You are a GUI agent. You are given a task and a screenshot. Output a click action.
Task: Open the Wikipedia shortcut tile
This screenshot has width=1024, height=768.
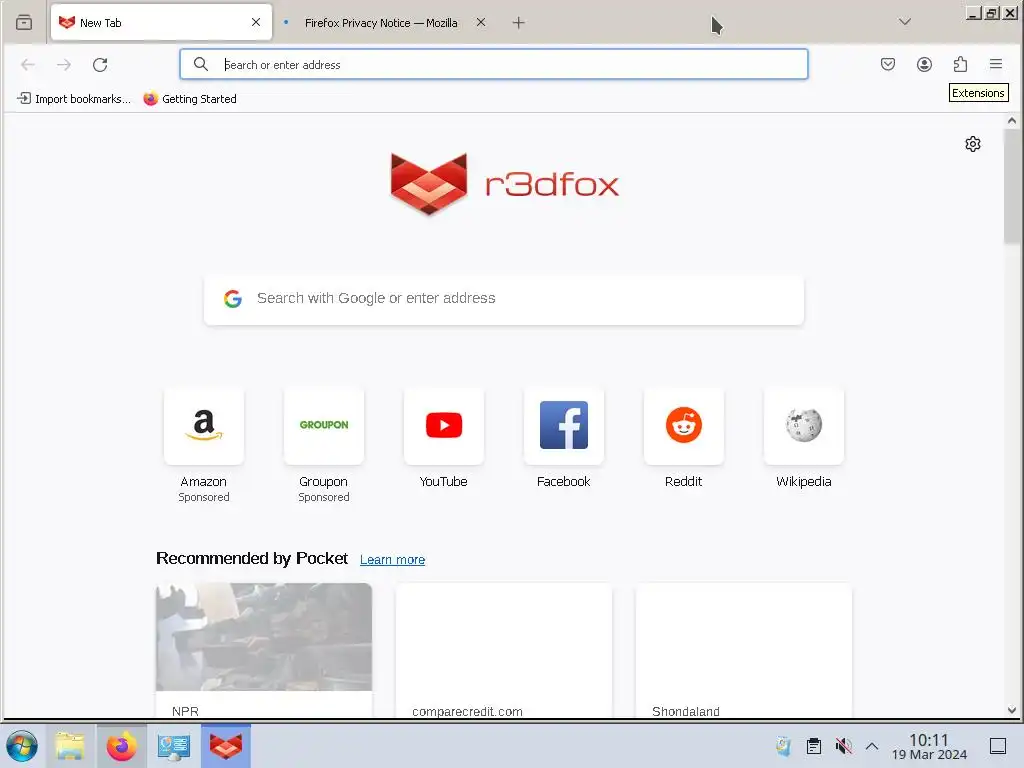pyautogui.click(x=804, y=426)
